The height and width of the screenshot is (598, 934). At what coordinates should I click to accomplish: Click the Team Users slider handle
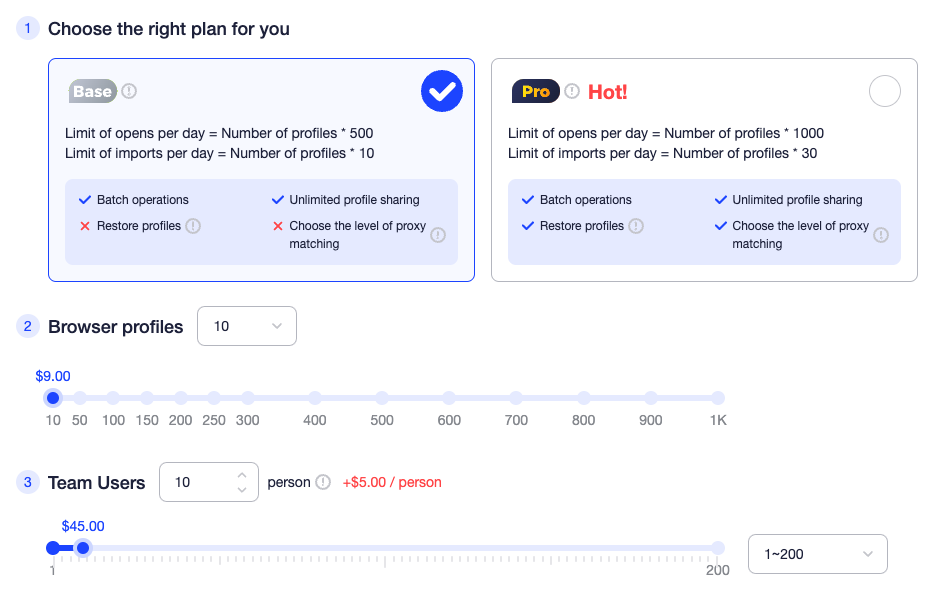pos(84,548)
